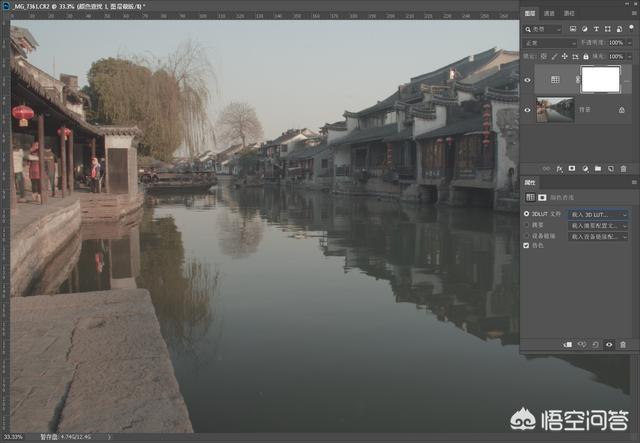
Task: Filter layers by pixel layer icon
Action: pyautogui.click(x=573, y=29)
